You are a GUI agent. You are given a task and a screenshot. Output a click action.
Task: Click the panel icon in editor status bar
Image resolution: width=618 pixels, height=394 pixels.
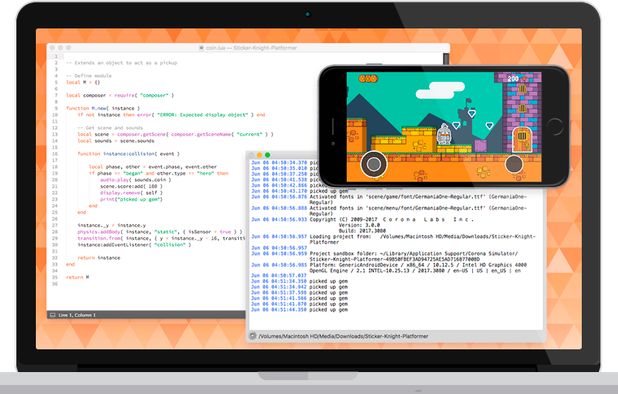pyautogui.click(x=52, y=315)
